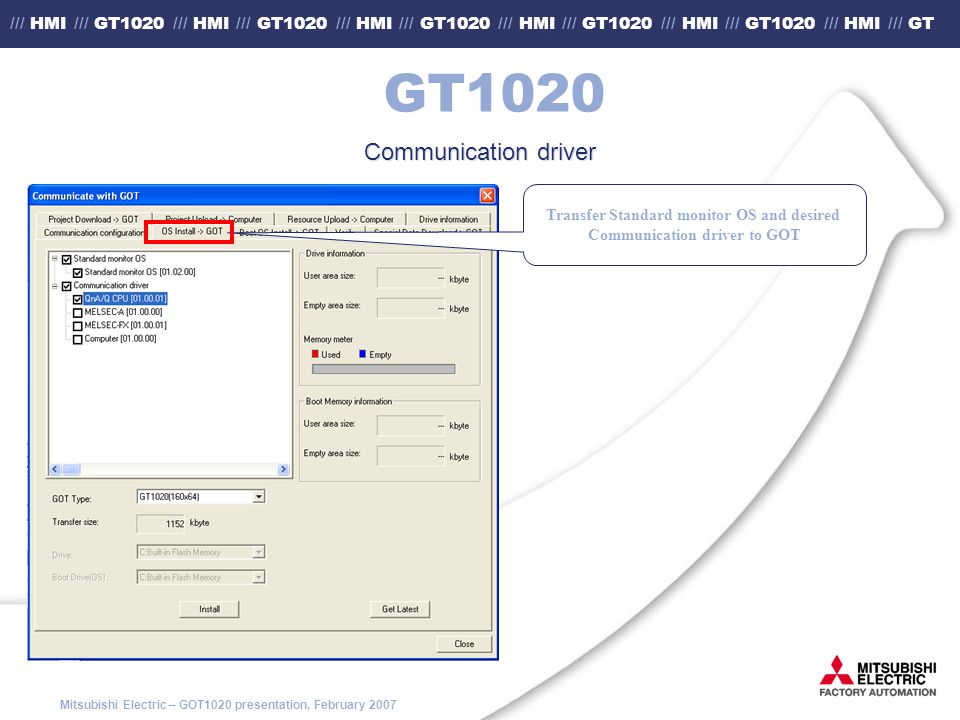Click Boot Memory User area size field

pyautogui.click(x=411, y=426)
